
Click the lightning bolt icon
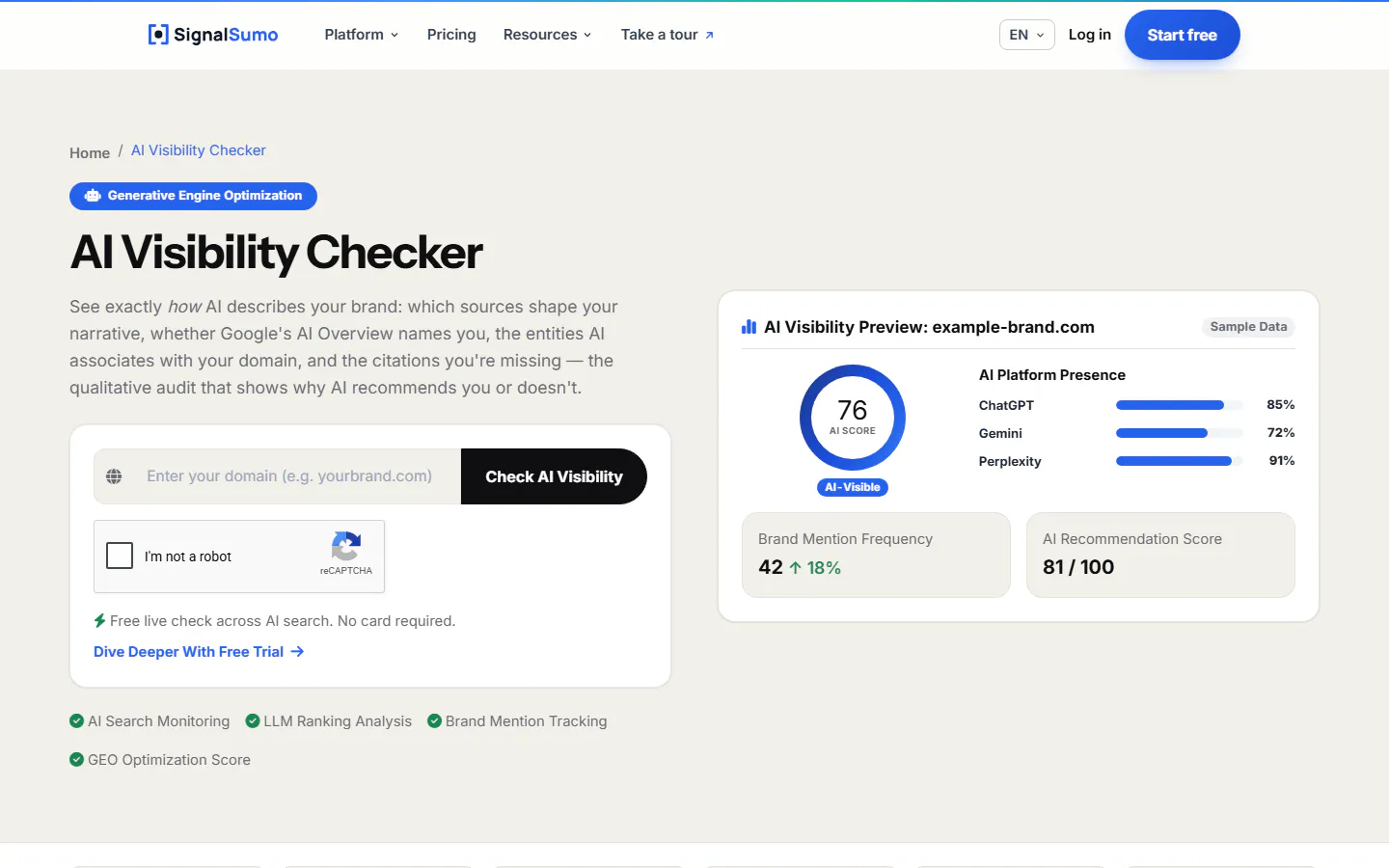click(x=99, y=621)
